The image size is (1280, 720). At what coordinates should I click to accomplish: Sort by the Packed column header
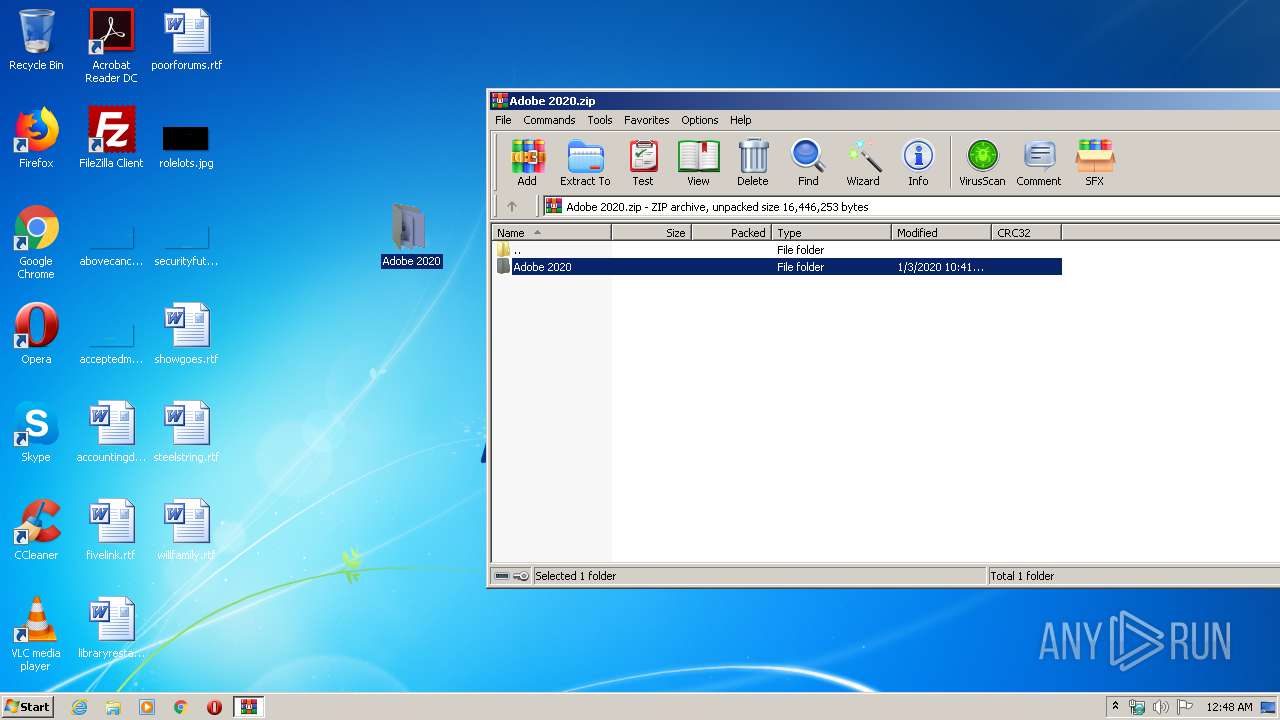(x=731, y=233)
